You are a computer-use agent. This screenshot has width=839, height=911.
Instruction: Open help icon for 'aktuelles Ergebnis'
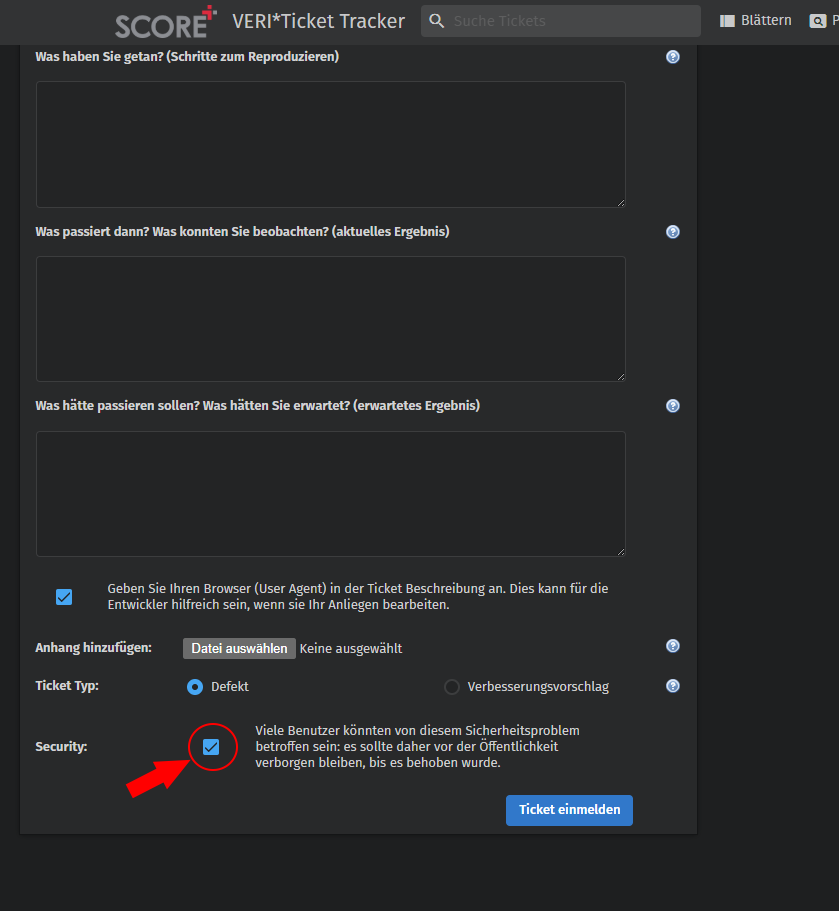pos(673,232)
